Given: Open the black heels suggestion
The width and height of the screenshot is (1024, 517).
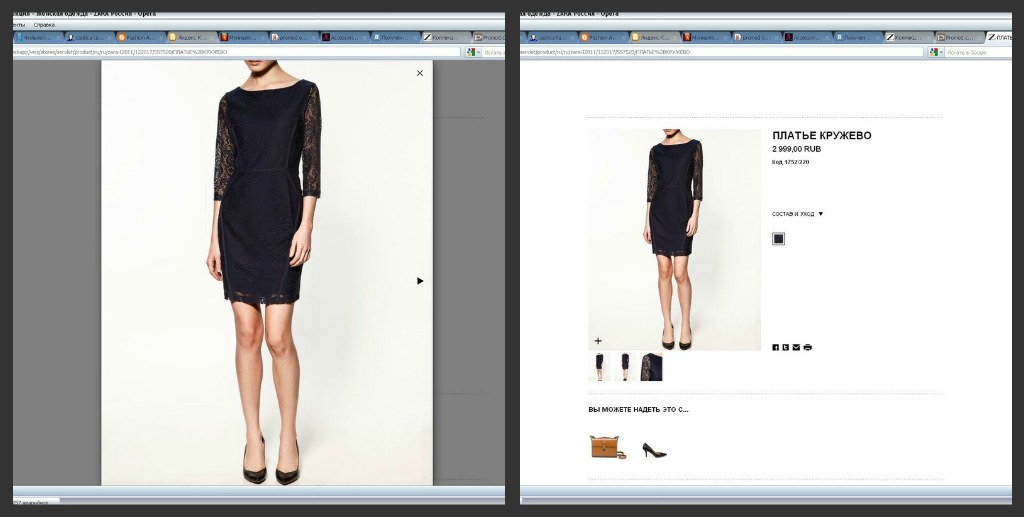Looking at the screenshot, I should pos(654,450).
